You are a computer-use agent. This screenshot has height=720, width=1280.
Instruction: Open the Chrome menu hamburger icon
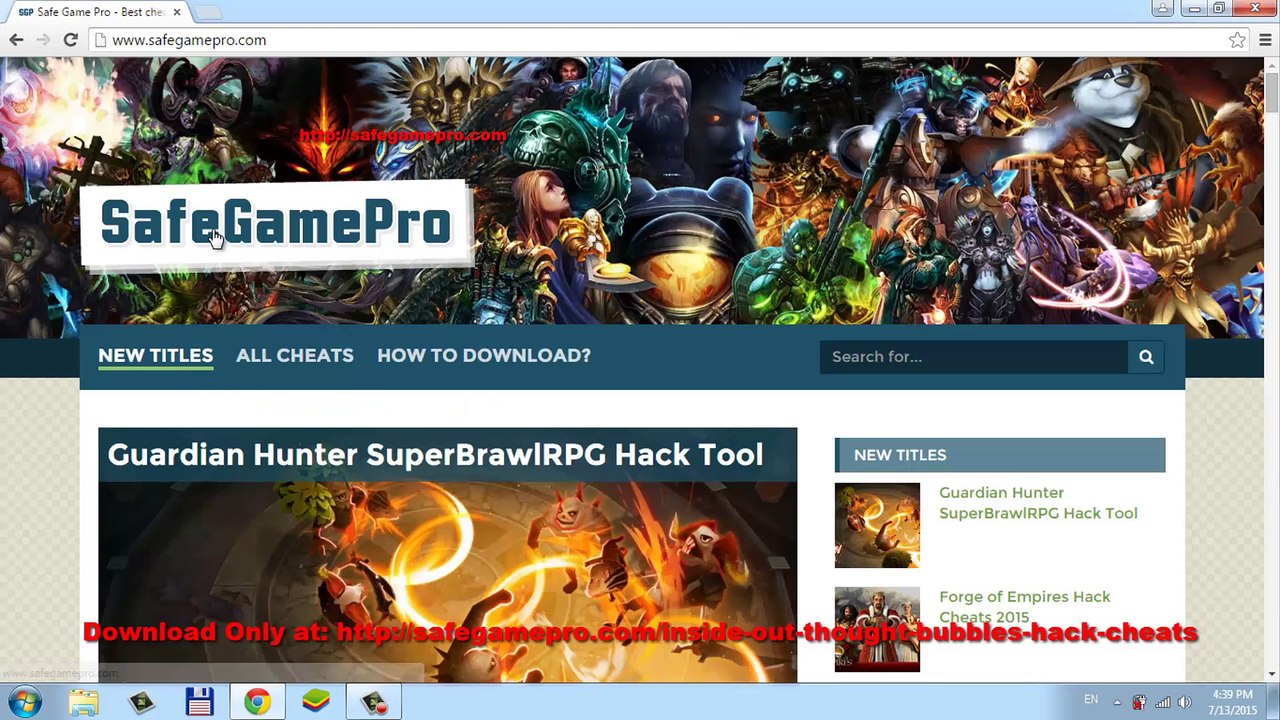pyautogui.click(x=1265, y=40)
